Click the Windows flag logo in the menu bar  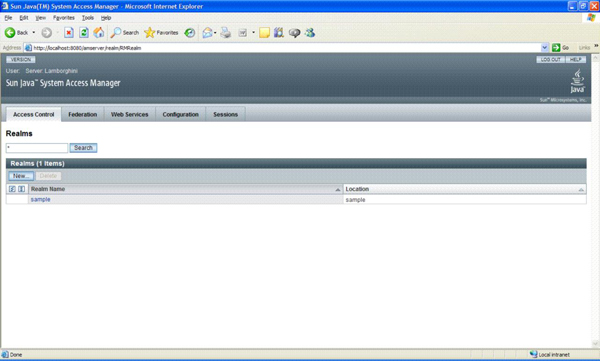click(591, 18)
